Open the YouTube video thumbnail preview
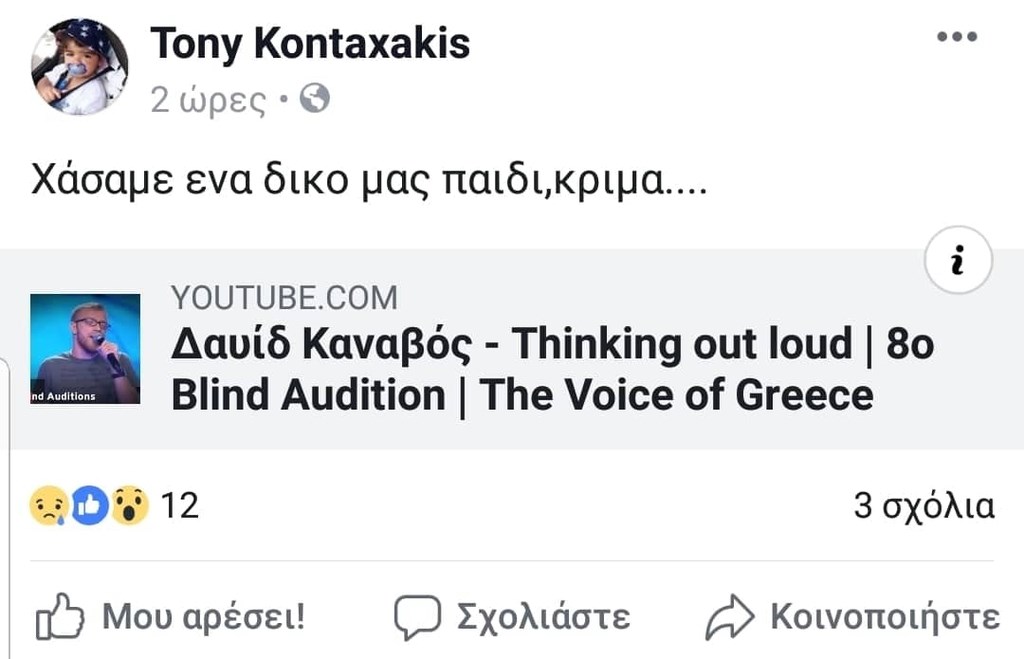This screenshot has height=659, width=1024. click(85, 348)
